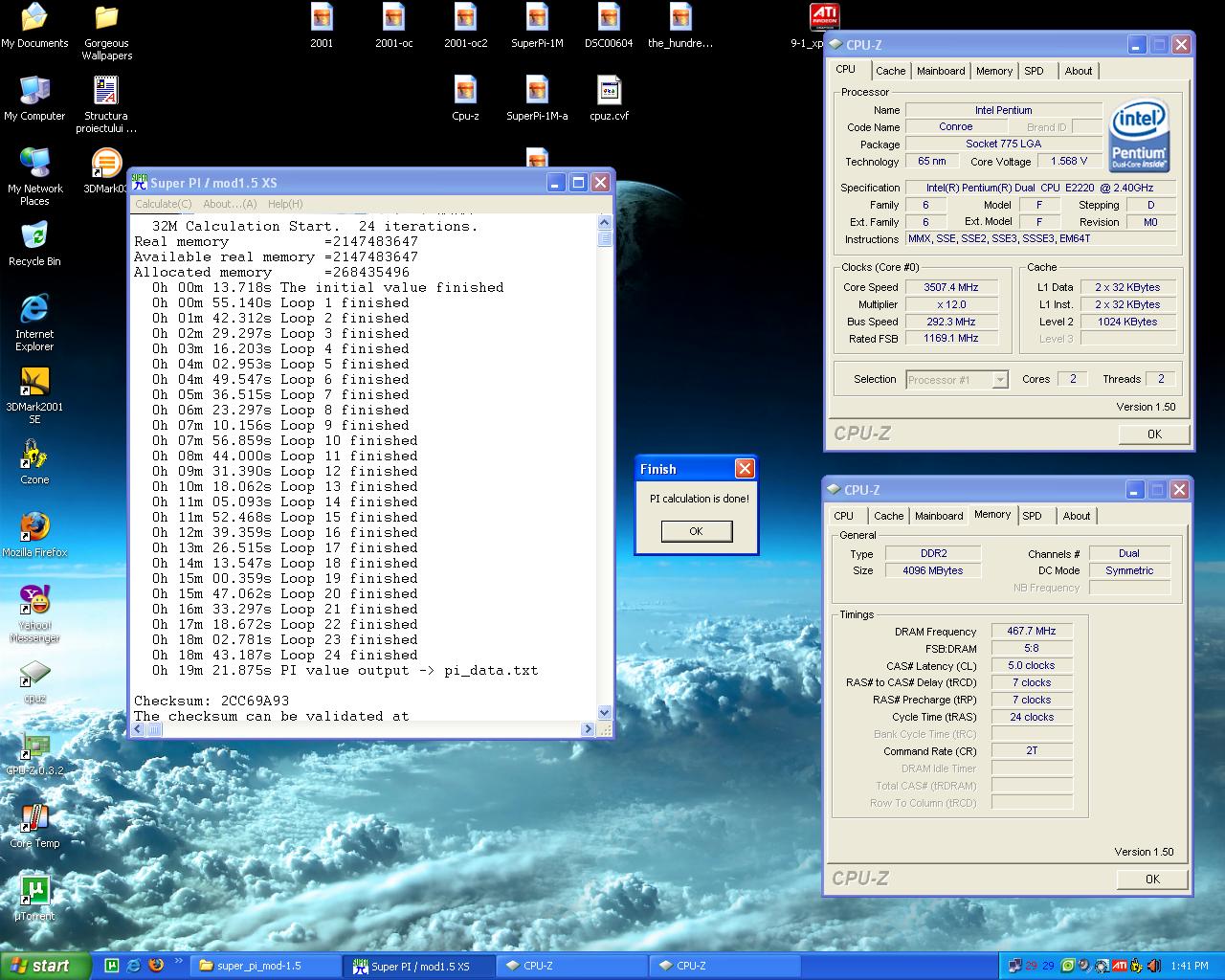The height and width of the screenshot is (980, 1225).
Task: Open My Computer icon
Action: click(x=34, y=99)
